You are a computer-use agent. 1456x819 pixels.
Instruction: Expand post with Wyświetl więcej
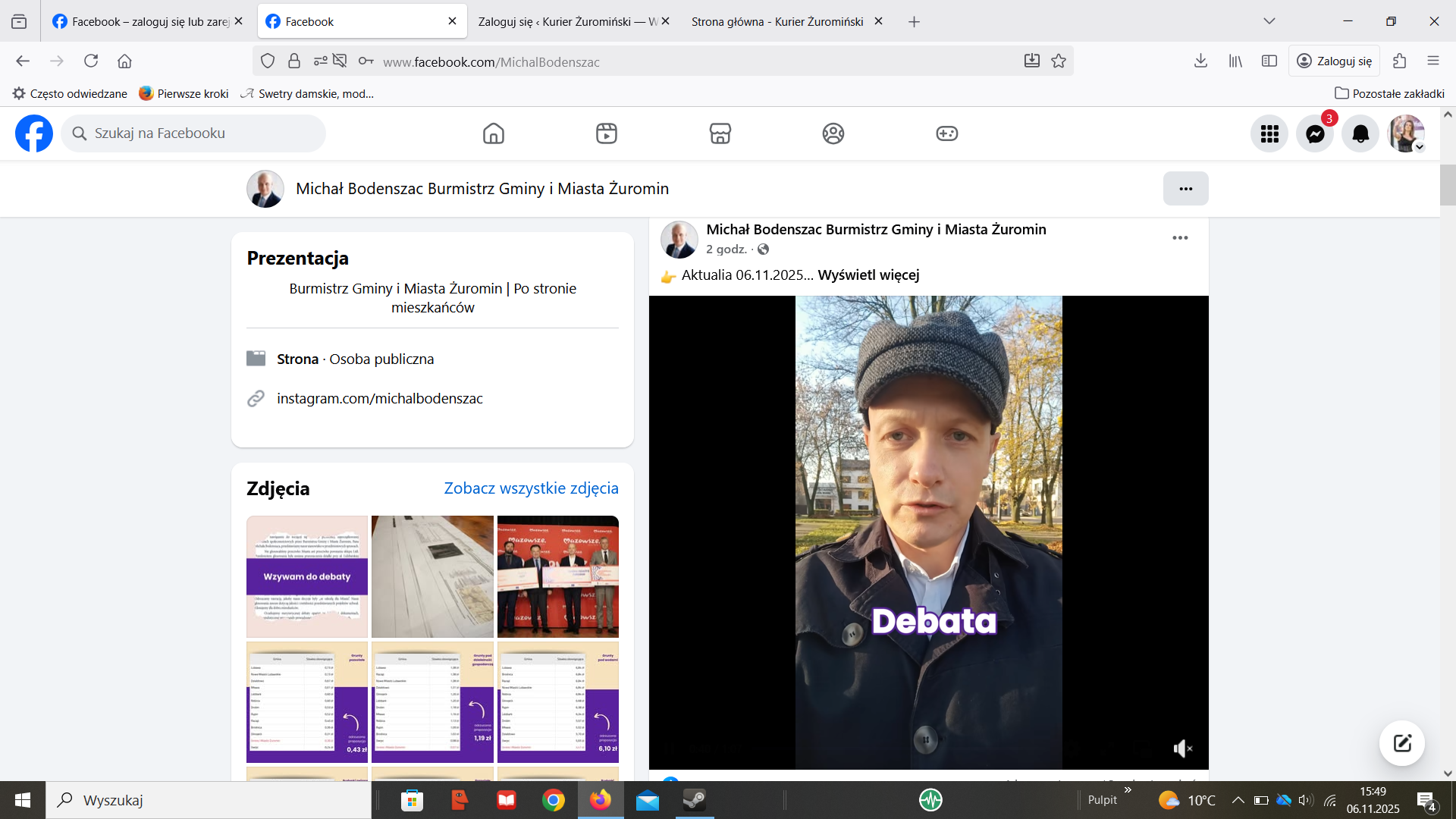[x=868, y=275]
